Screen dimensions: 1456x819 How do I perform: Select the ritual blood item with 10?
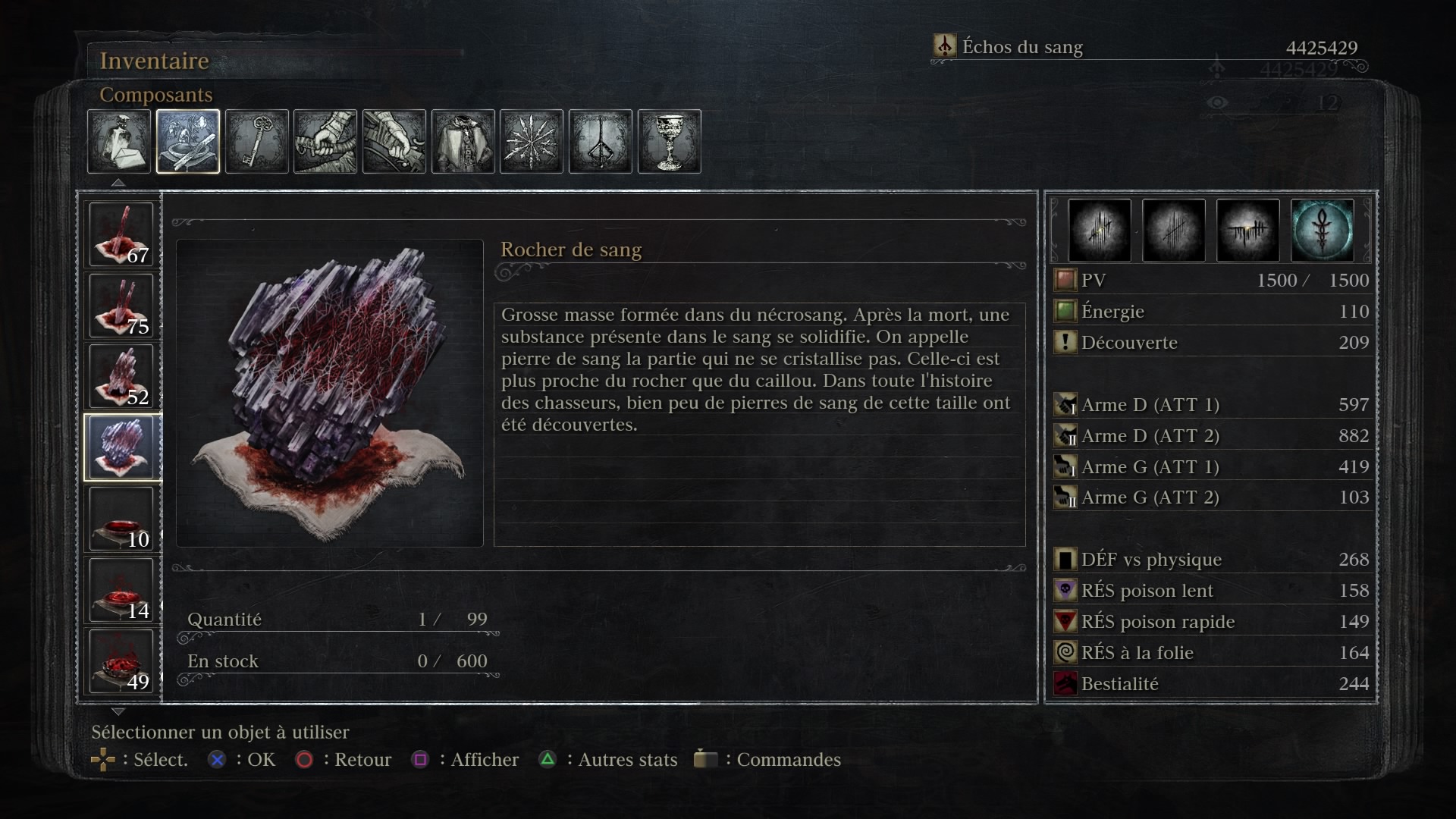click(x=121, y=519)
